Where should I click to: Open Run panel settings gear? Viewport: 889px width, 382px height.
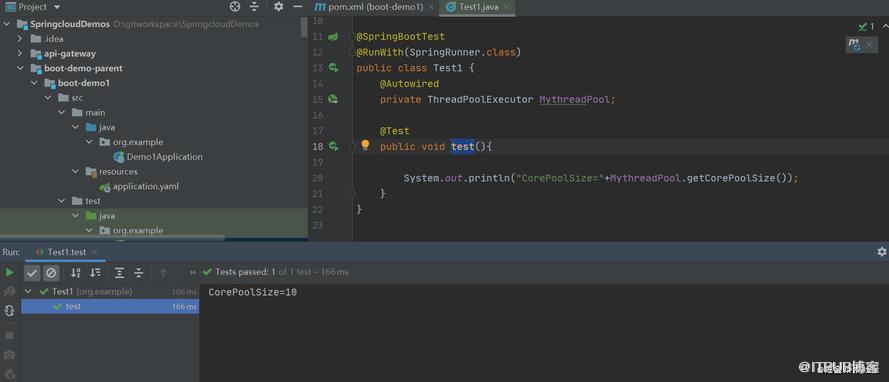[x=882, y=252]
